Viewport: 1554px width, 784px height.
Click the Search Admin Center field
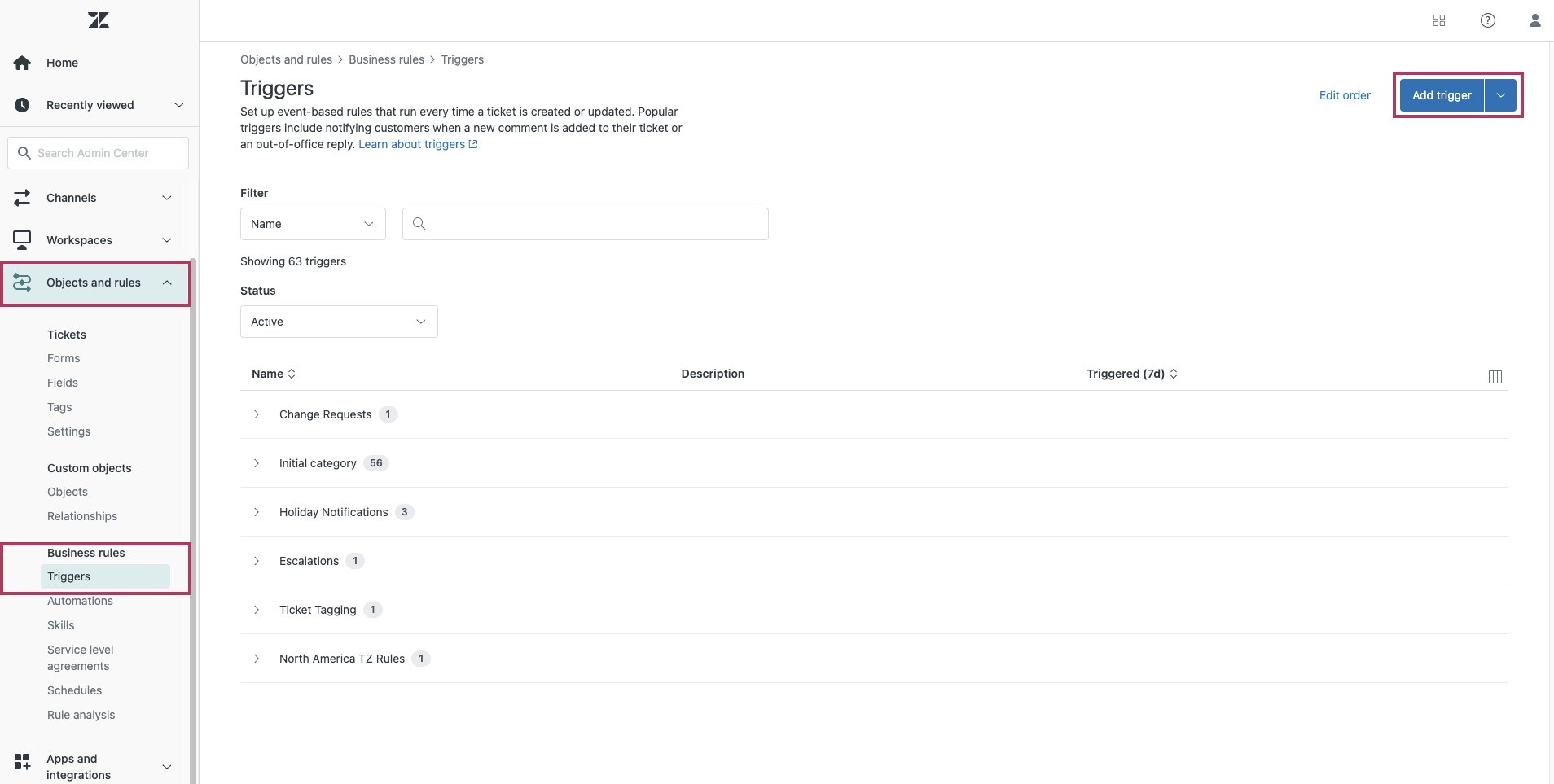tap(98, 153)
